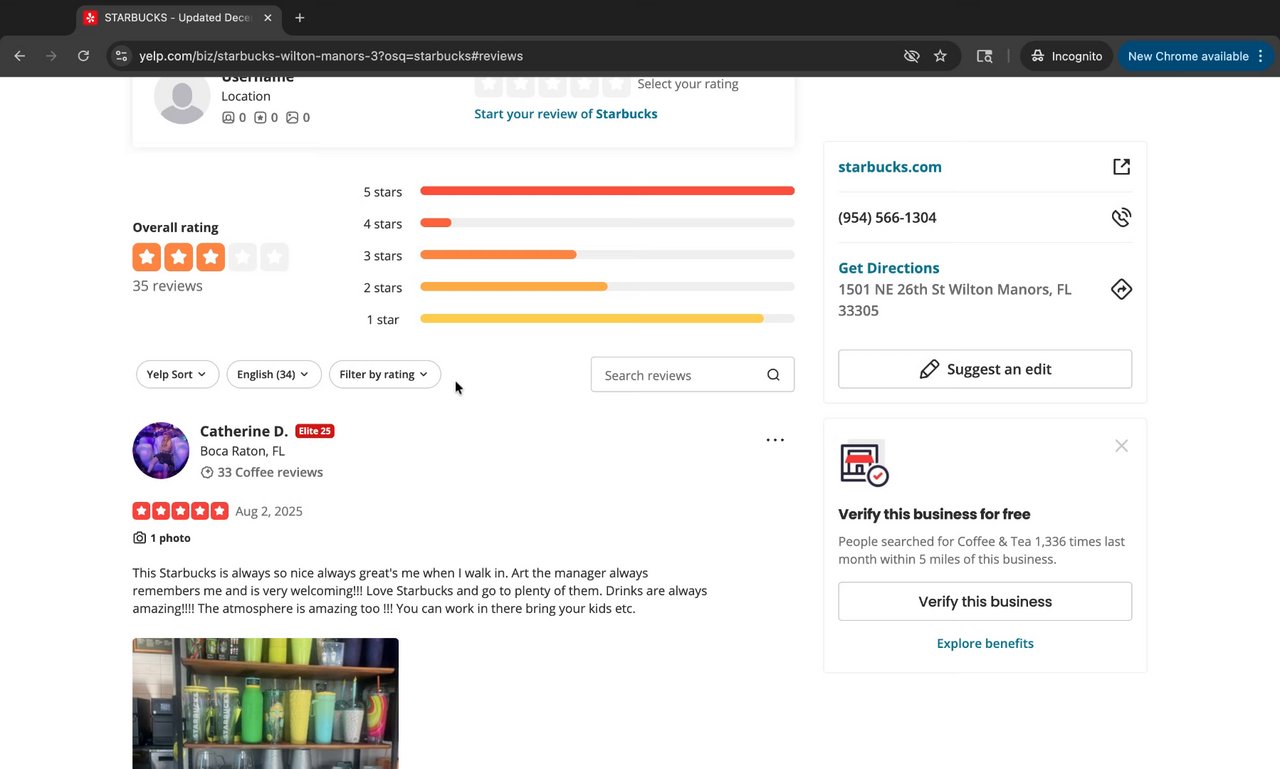Screen dimensions: 1280x769
Task: Click 1 photo label on review
Action: [x=162, y=538]
